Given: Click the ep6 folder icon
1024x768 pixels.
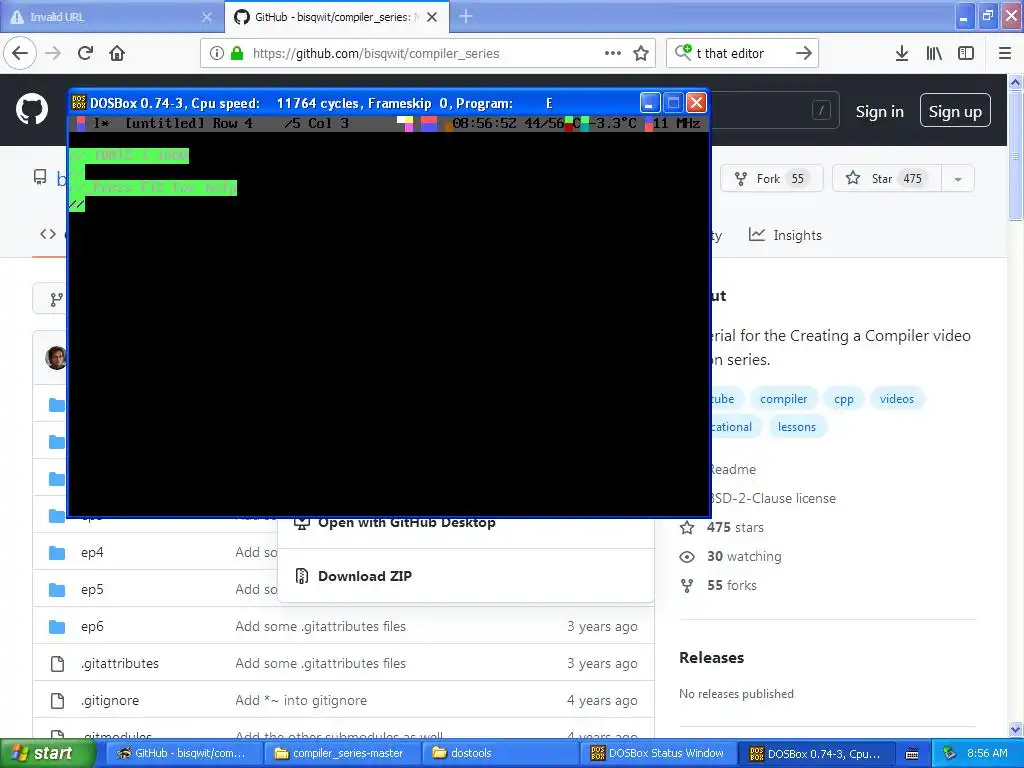Looking at the screenshot, I should coord(57,627).
